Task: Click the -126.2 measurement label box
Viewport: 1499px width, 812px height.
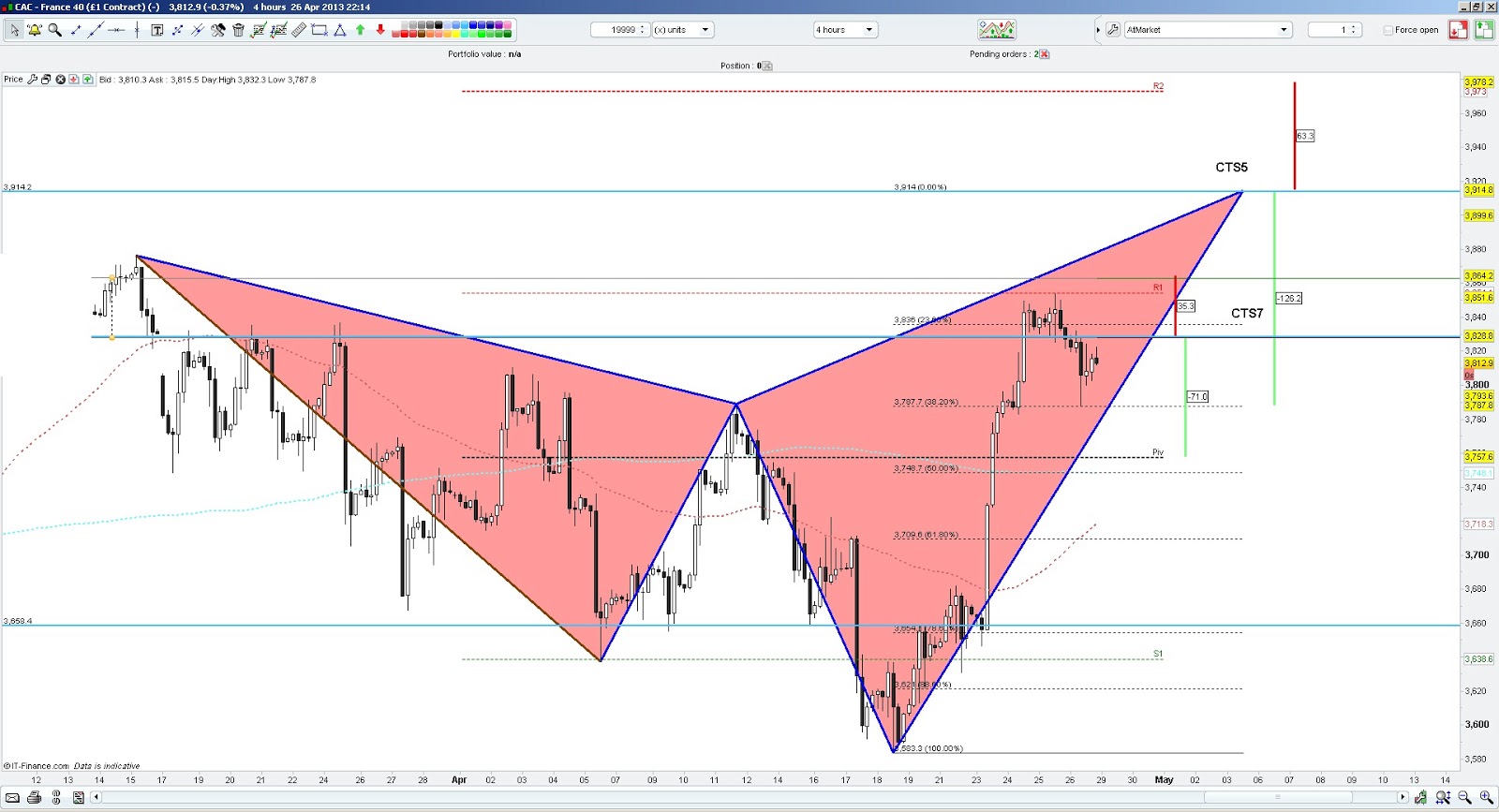Action: 1288,299
